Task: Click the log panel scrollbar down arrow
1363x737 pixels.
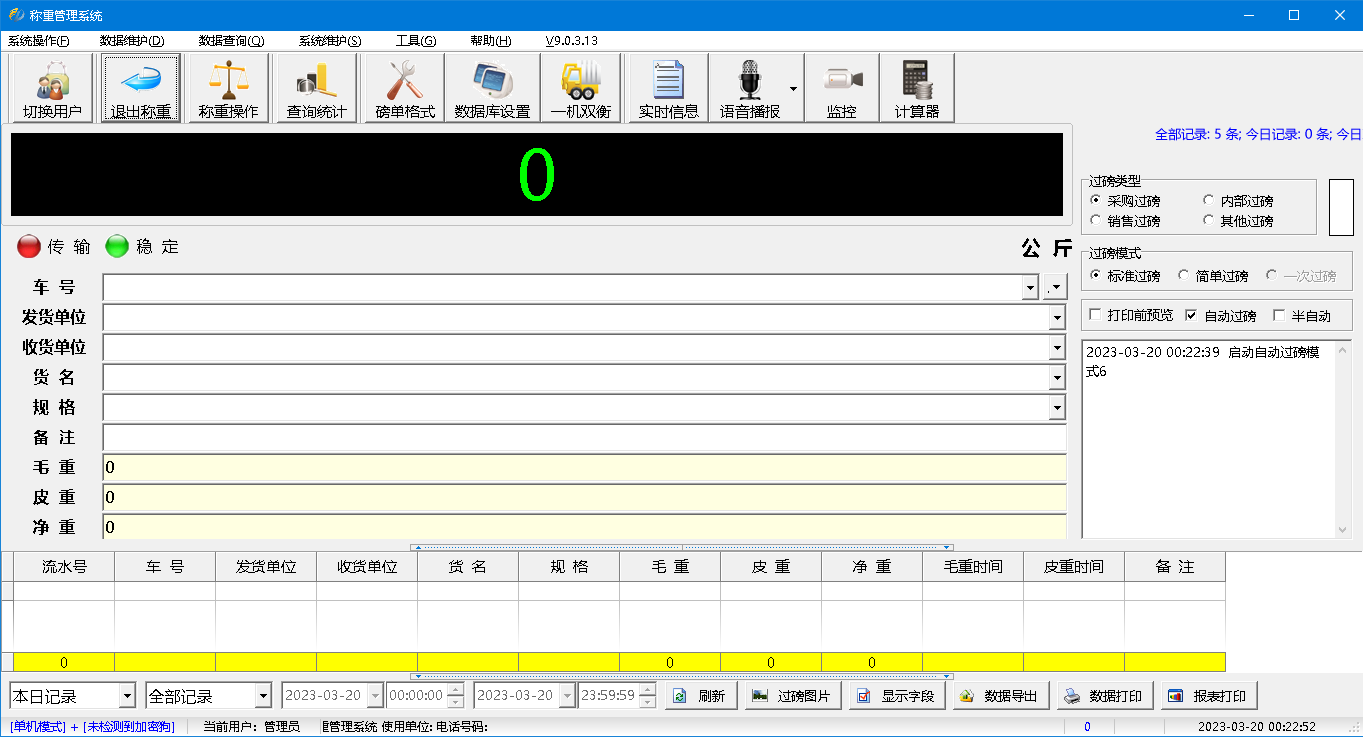Action: coord(1343,530)
